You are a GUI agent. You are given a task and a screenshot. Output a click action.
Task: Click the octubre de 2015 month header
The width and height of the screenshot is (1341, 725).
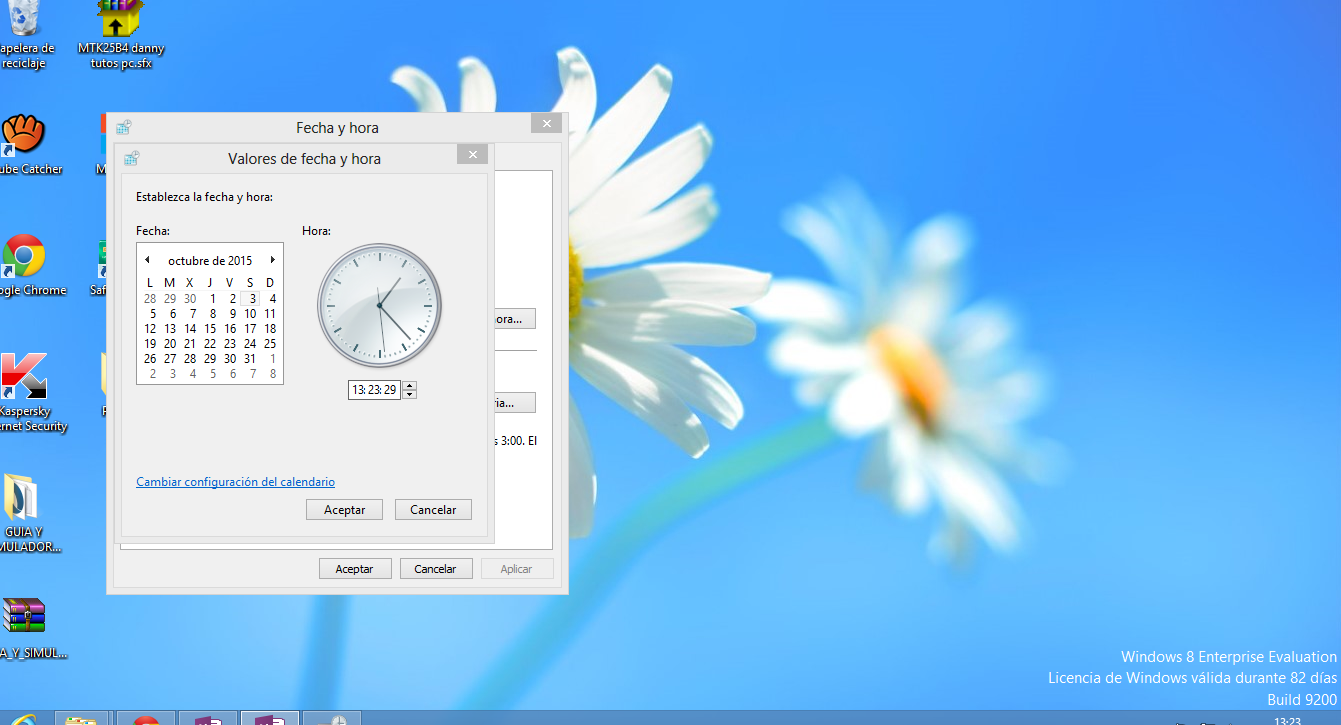click(x=210, y=261)
